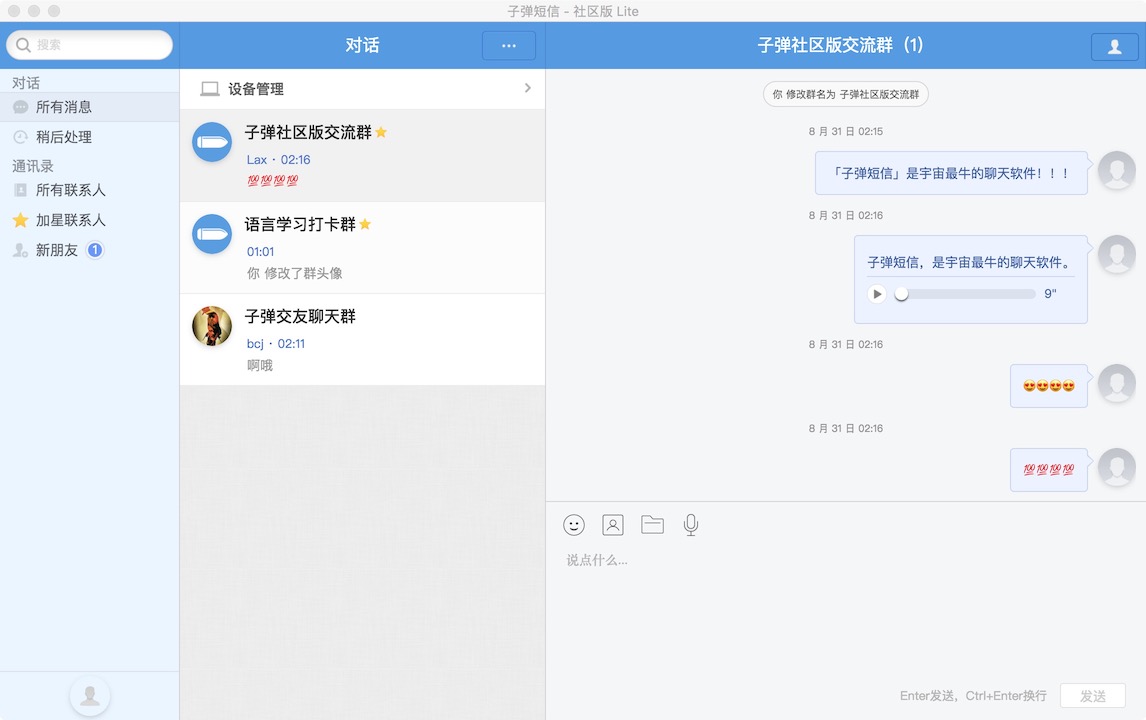1146x720 pixels.
Task: Open the file folder attachment icon
Action: 652,524
